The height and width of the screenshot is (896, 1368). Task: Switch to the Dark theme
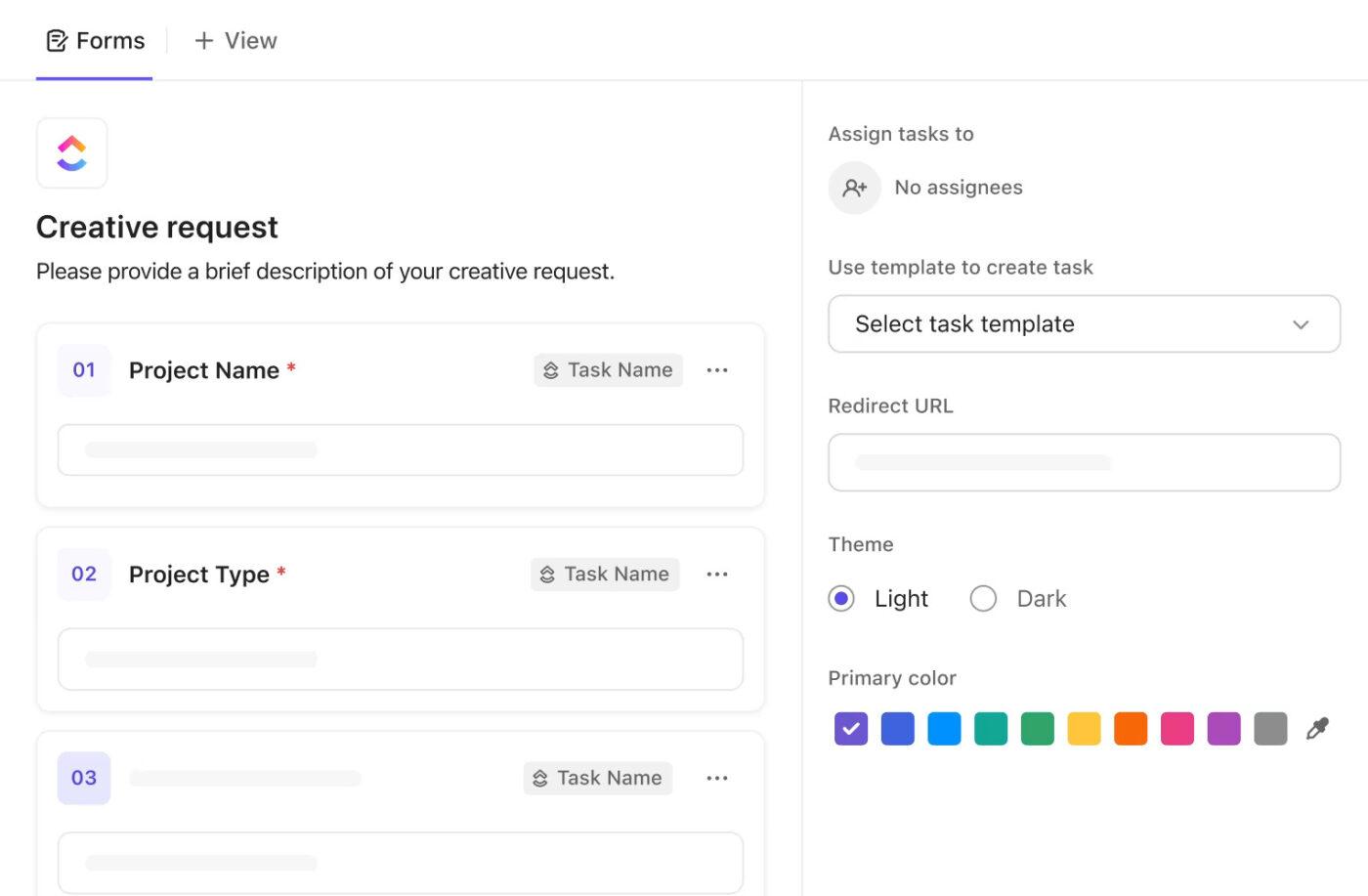[x=983, y=598]
